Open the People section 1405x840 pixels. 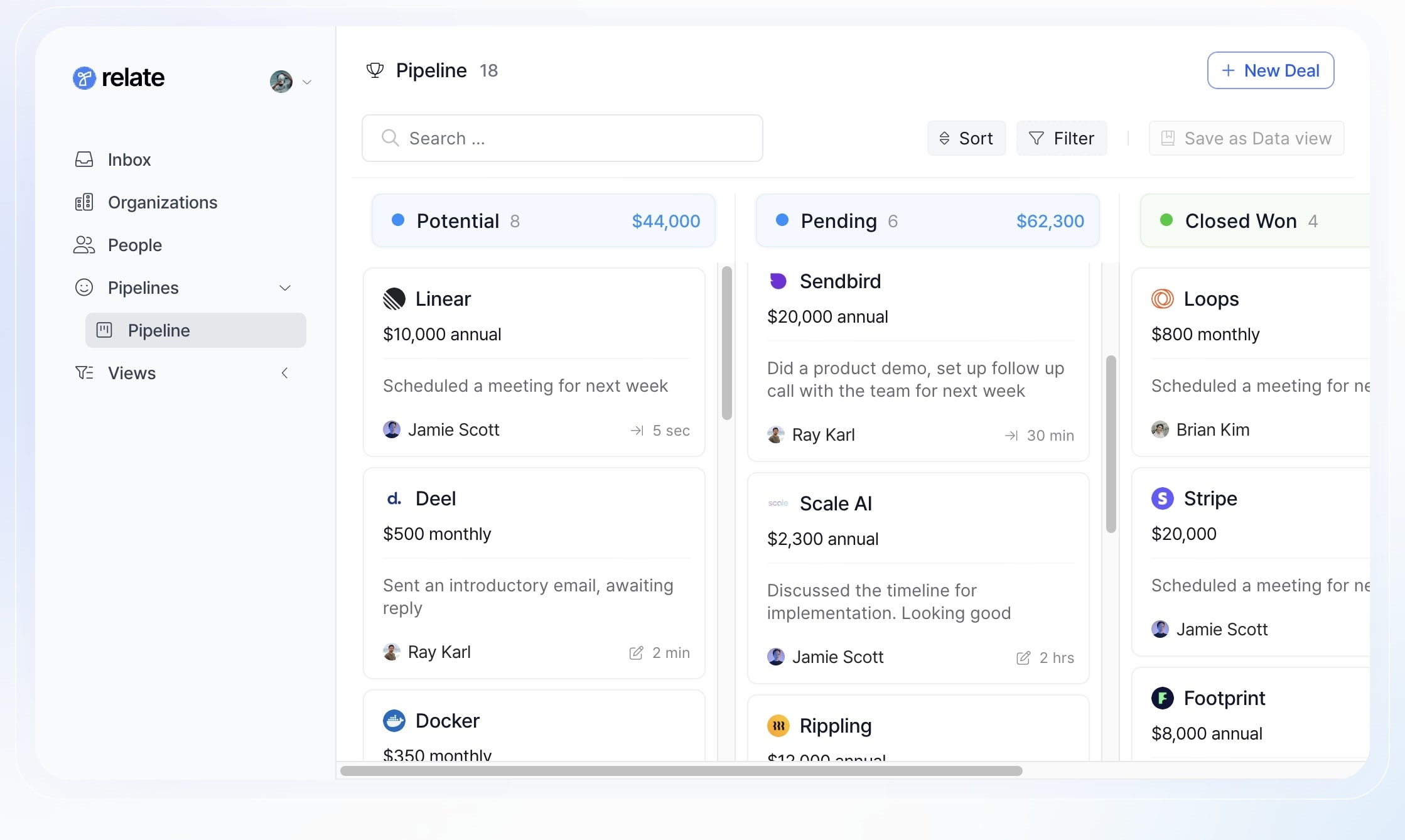pos(134,245)
